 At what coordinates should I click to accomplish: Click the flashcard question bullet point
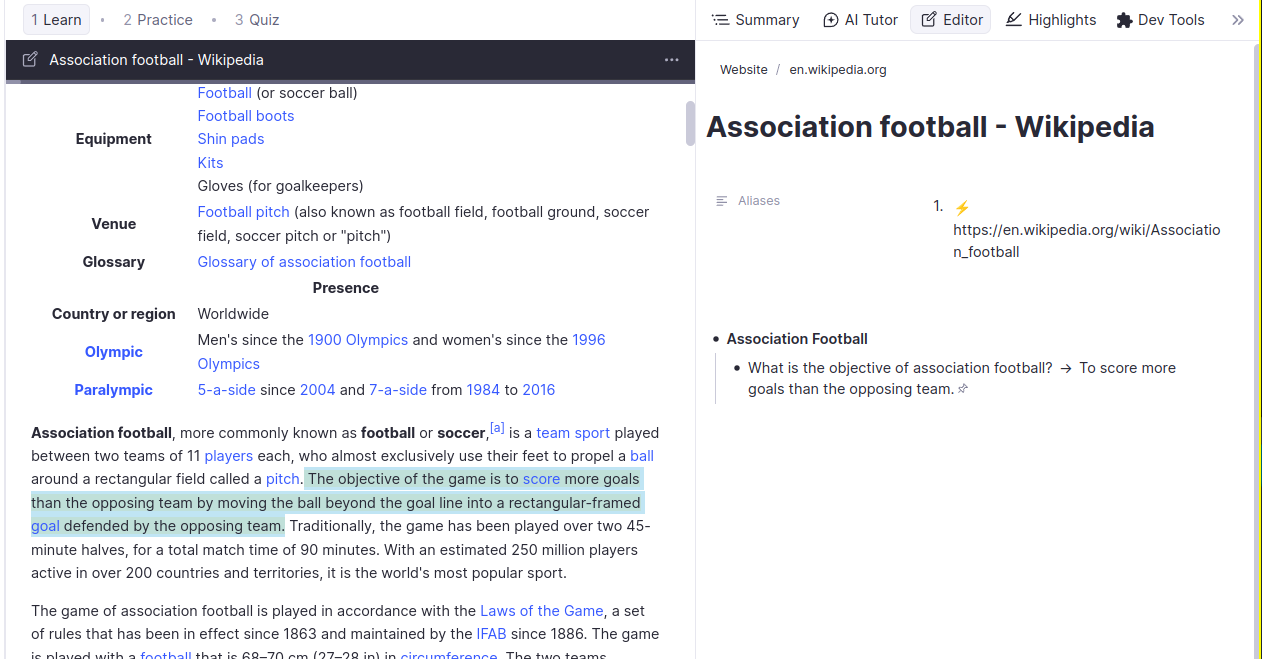click(737, 368)
